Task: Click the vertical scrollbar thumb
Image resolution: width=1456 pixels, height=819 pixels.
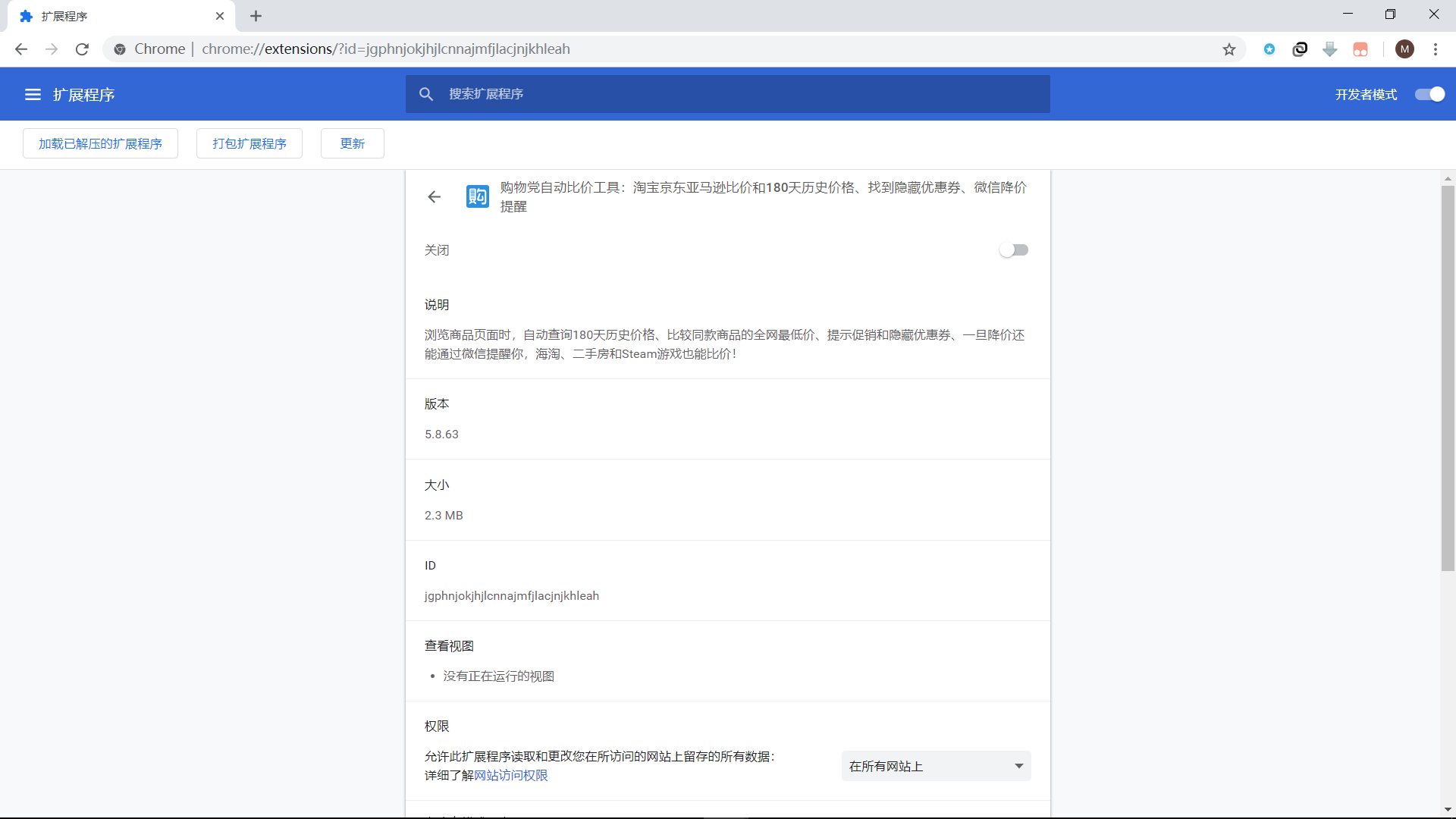Action: point(1448,378)
